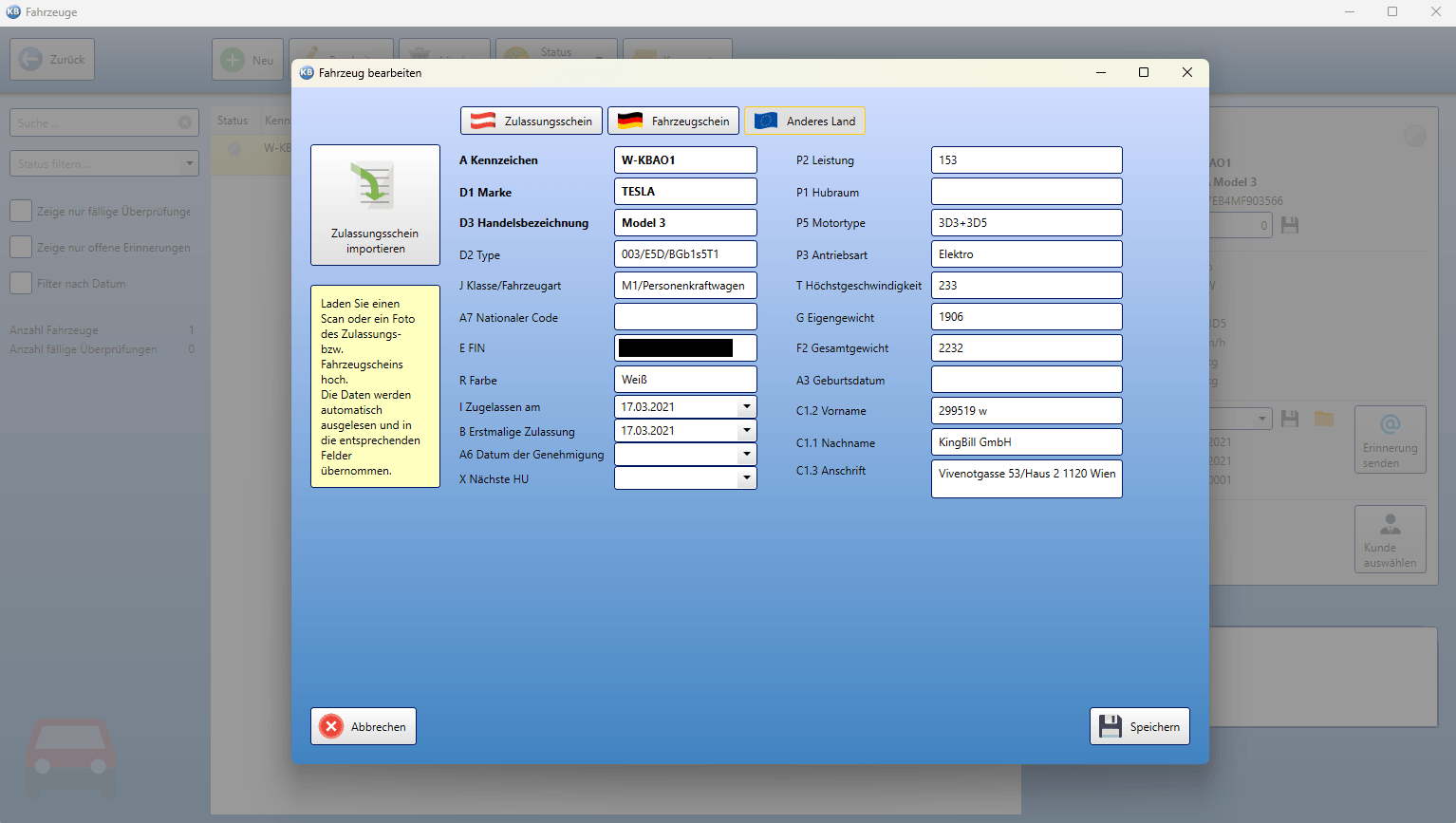1456x823 pixels.
Task: Choose the EU flag Anderes Land tab
Action: (805, 121)
